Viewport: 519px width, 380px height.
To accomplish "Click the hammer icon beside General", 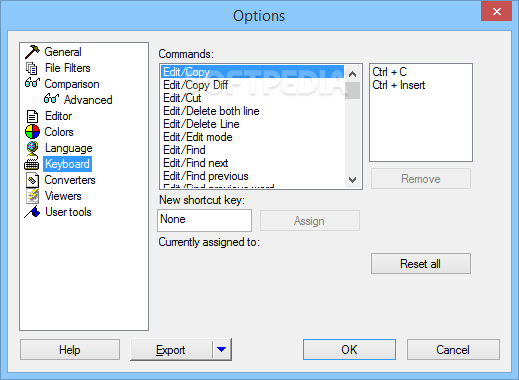I will coord(32,52).
